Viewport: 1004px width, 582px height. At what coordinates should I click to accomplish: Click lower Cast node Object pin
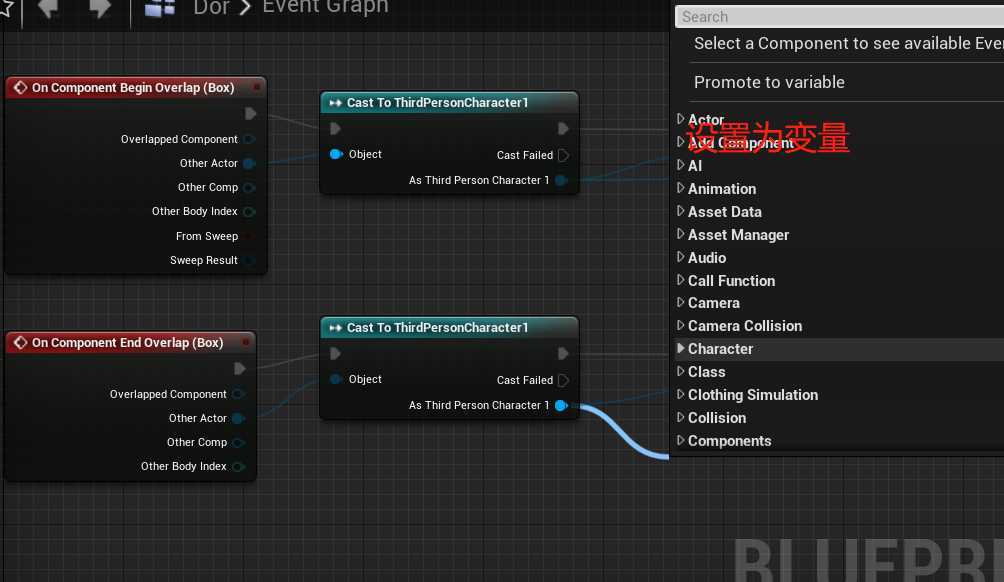(x=336, y=379)
